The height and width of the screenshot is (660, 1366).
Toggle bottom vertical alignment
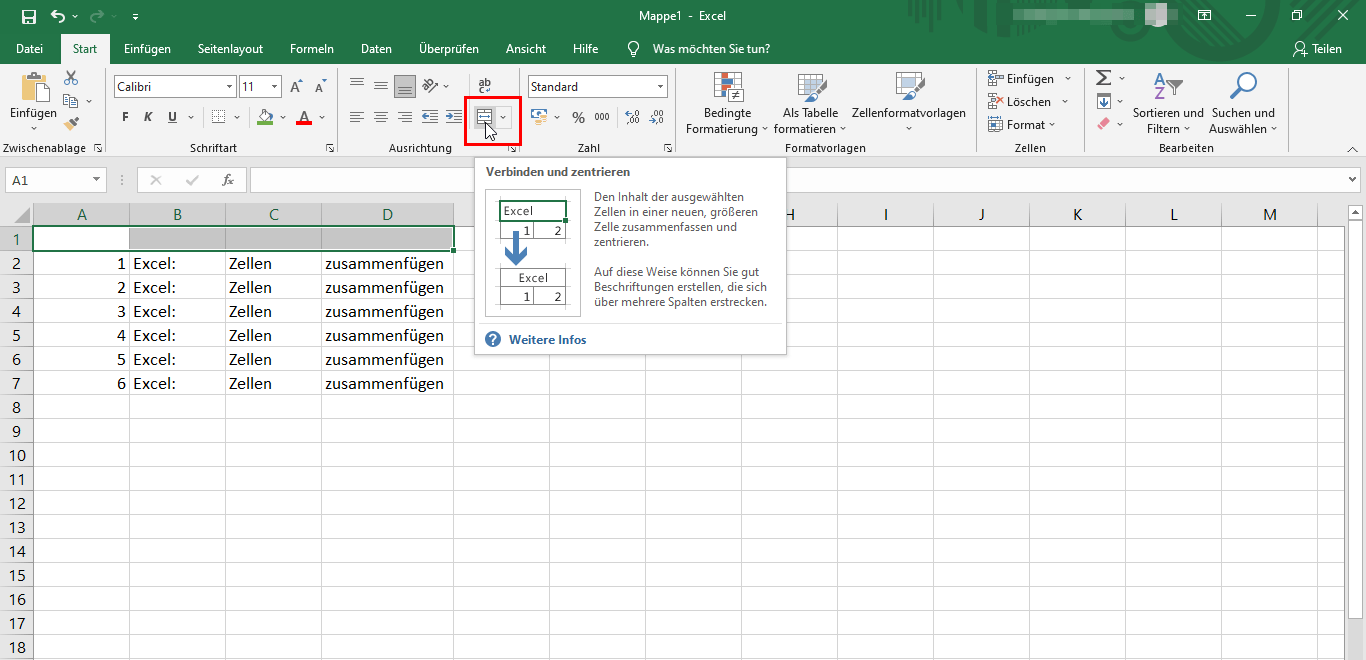coord(405,86)
